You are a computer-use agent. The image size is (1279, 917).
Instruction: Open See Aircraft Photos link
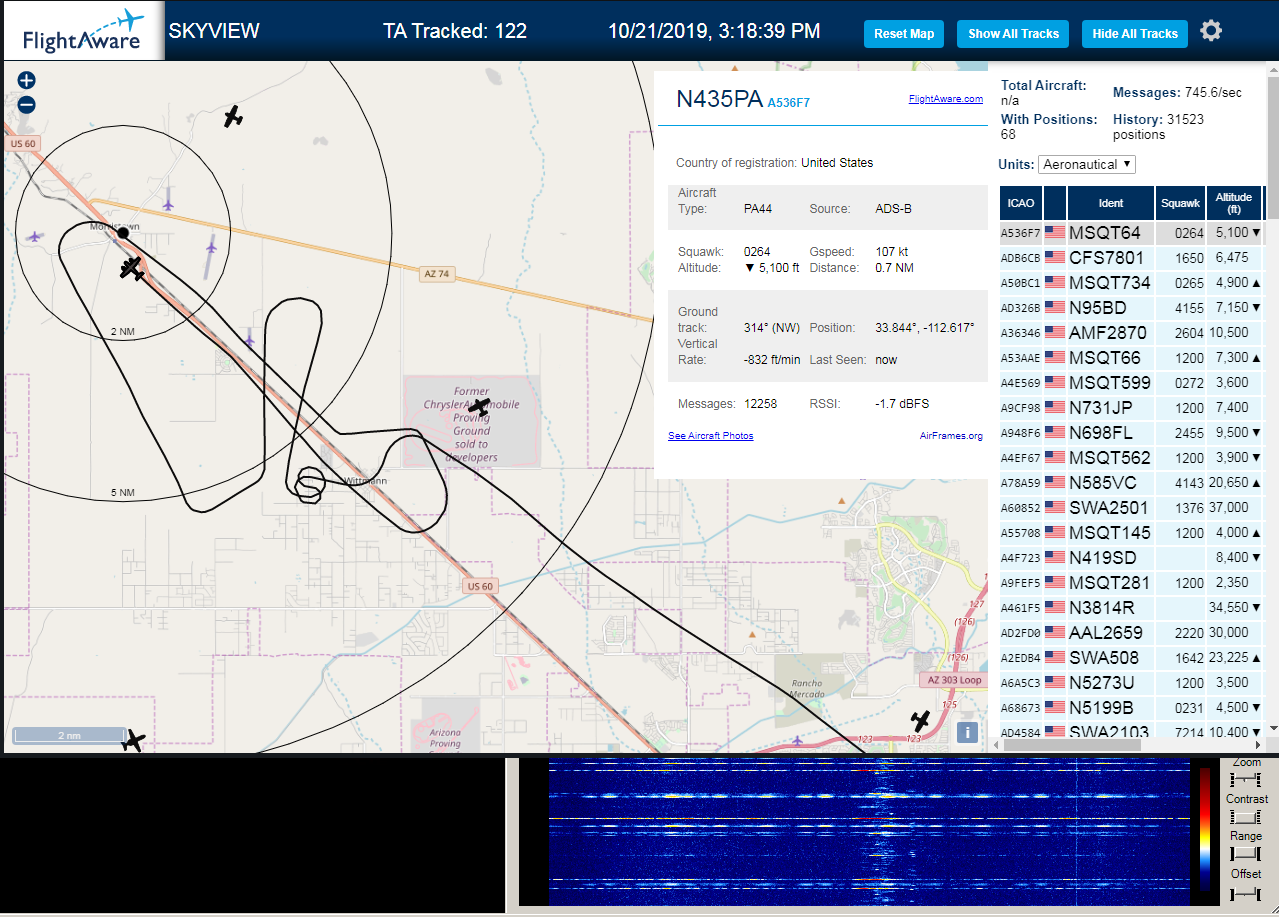click(x=711, y=436)
